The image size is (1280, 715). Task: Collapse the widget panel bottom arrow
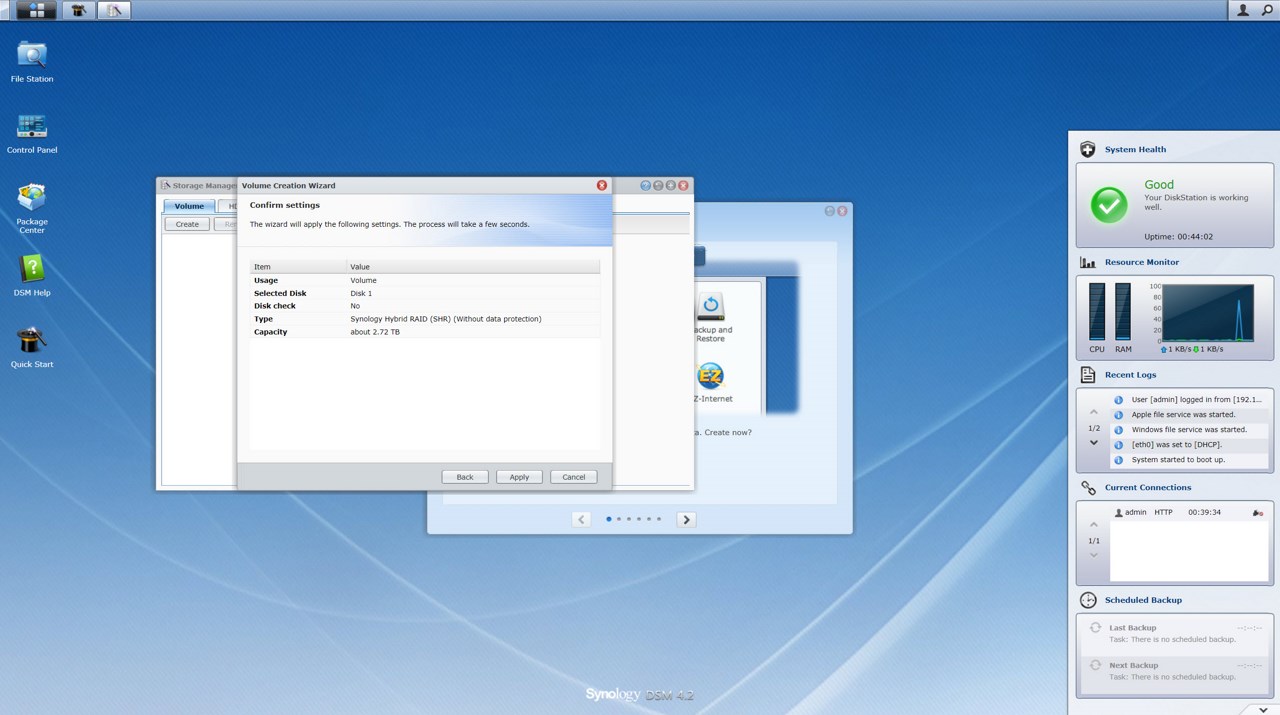pyautogui.click(x=1264, y=709)
